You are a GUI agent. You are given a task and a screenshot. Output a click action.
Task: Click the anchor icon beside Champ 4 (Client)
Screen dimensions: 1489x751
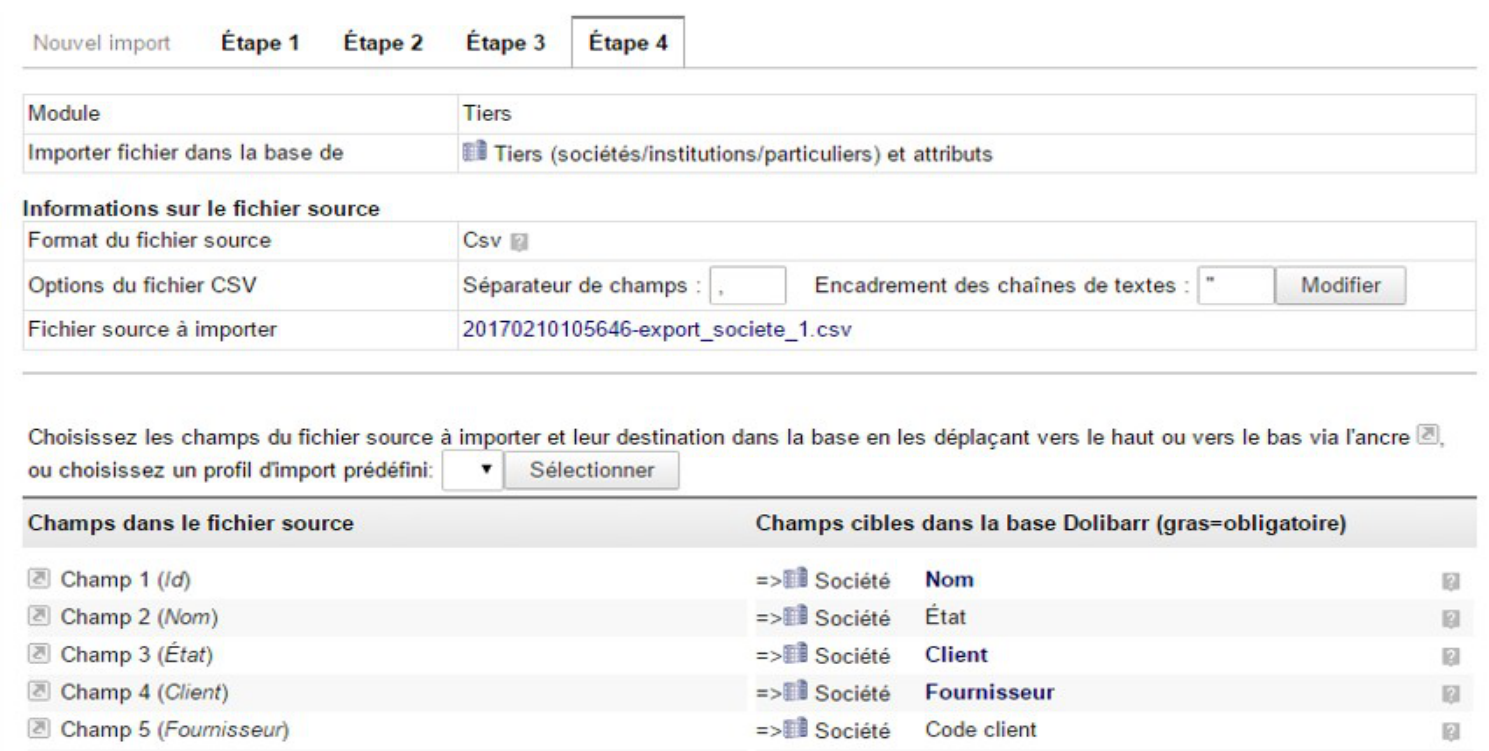(x=40, y=694)
